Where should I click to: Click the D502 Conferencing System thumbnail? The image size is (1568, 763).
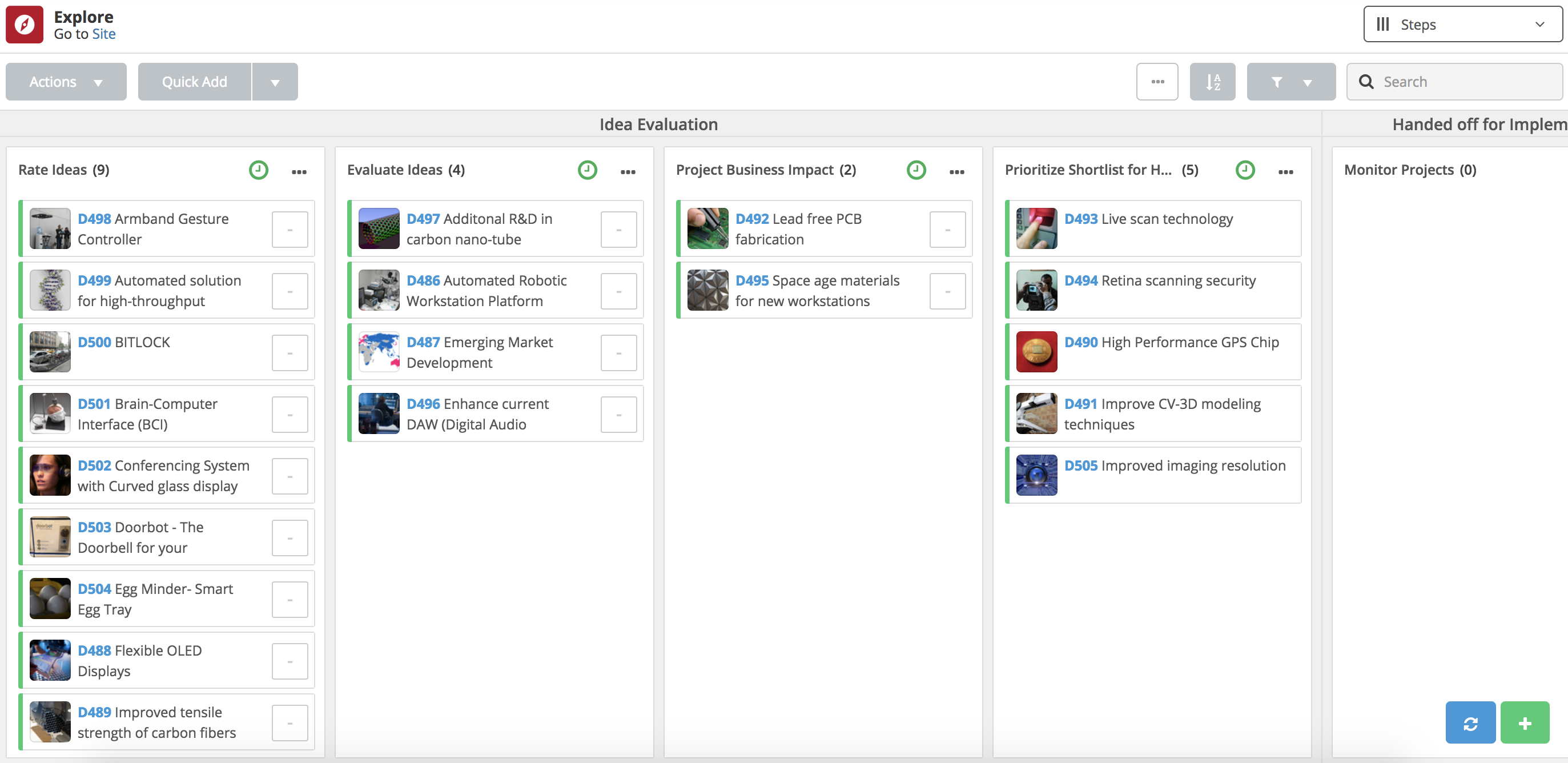tap(50, 475)
